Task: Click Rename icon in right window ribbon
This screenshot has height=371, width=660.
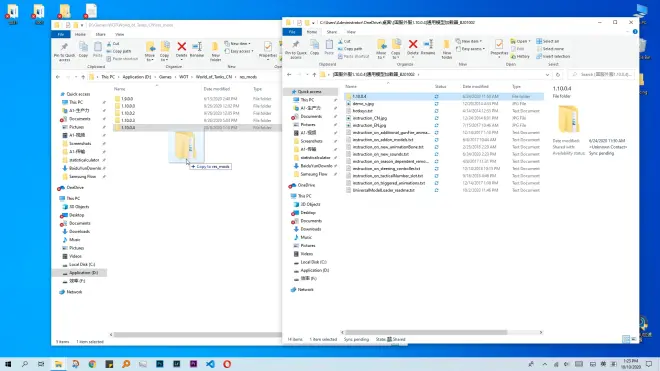Action: [428, 47]
